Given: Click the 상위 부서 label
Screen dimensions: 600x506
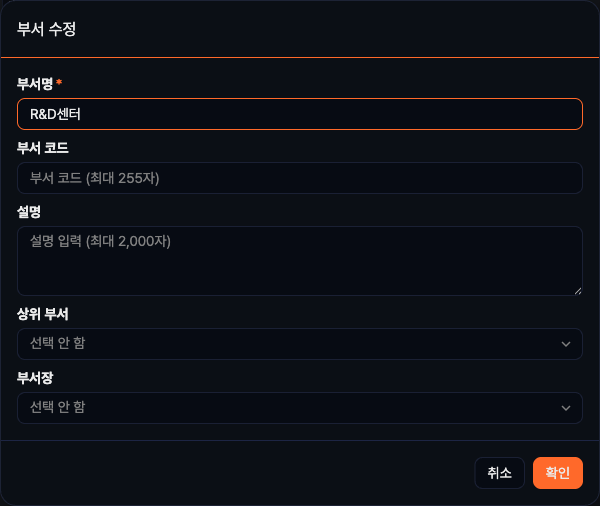Looking at the screenshot, I should point(43,313).
